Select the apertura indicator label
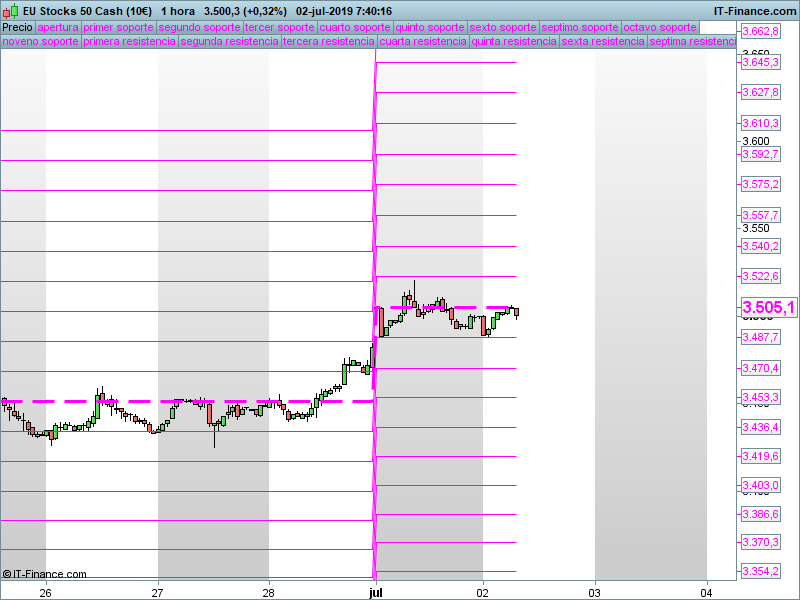This screenshot has height=600, width=800. tap(58, 28)
